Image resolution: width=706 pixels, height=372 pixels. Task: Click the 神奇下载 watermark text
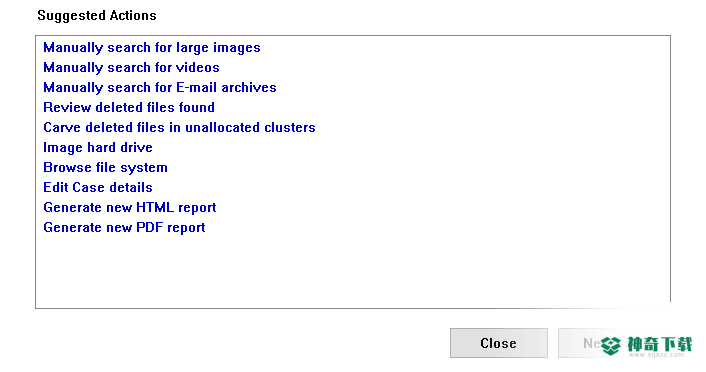click(660, 345)
